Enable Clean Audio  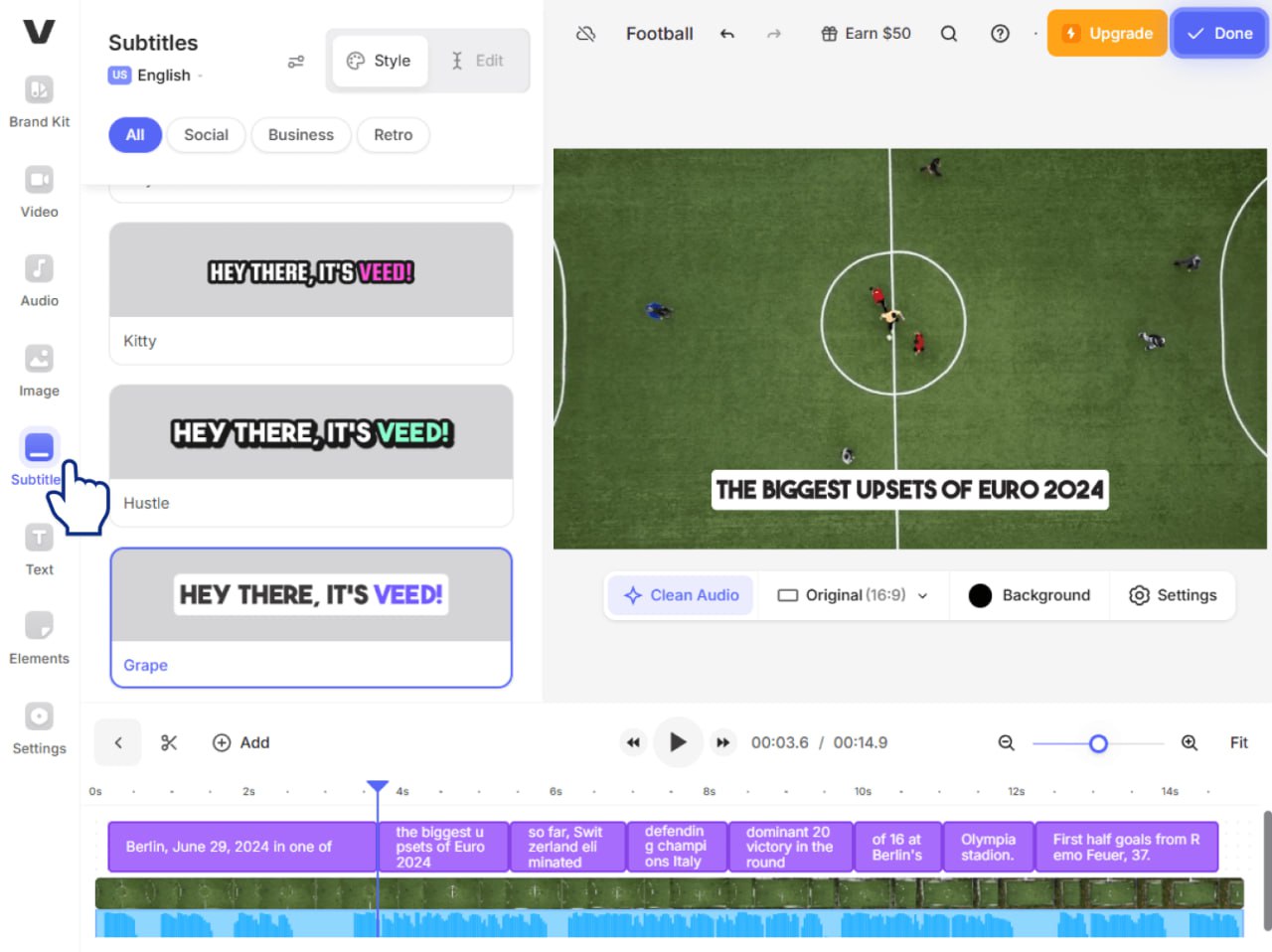pyautogui.click(x=680, y=595)
